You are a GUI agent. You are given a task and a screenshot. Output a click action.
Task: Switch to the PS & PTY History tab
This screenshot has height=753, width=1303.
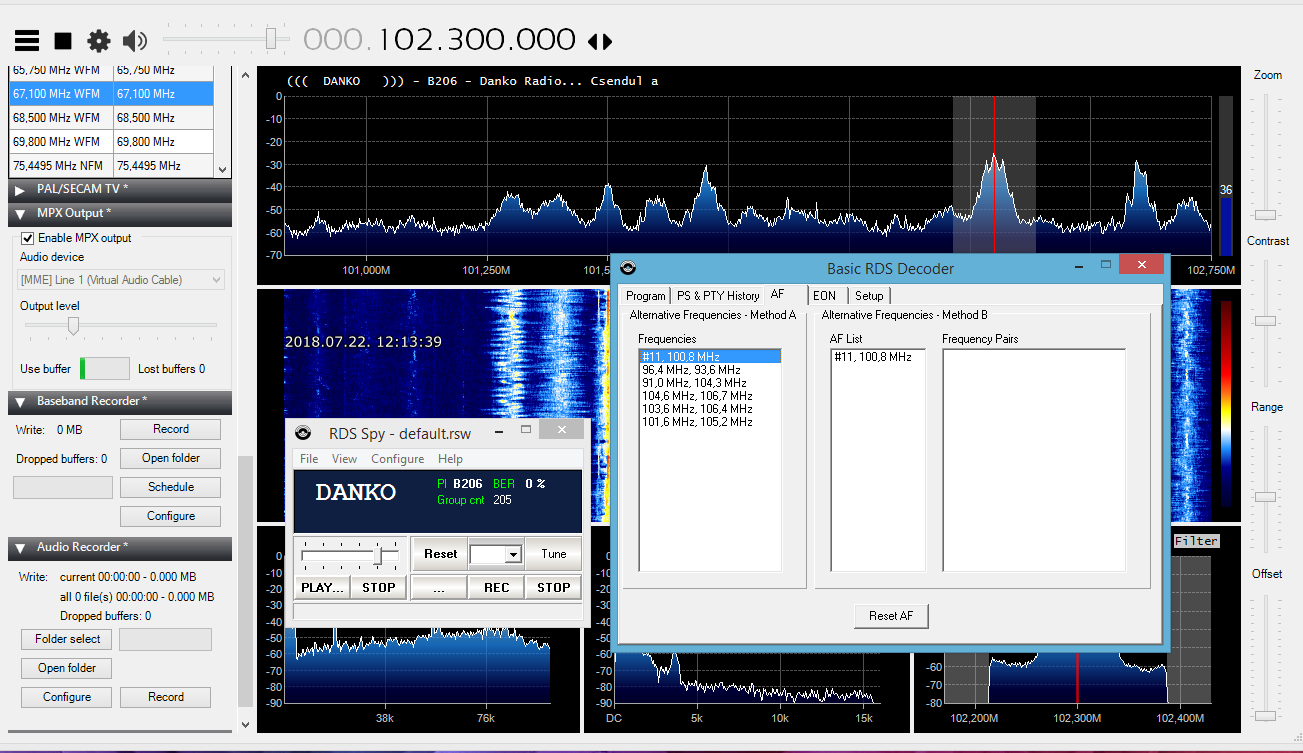coord(718,296)
